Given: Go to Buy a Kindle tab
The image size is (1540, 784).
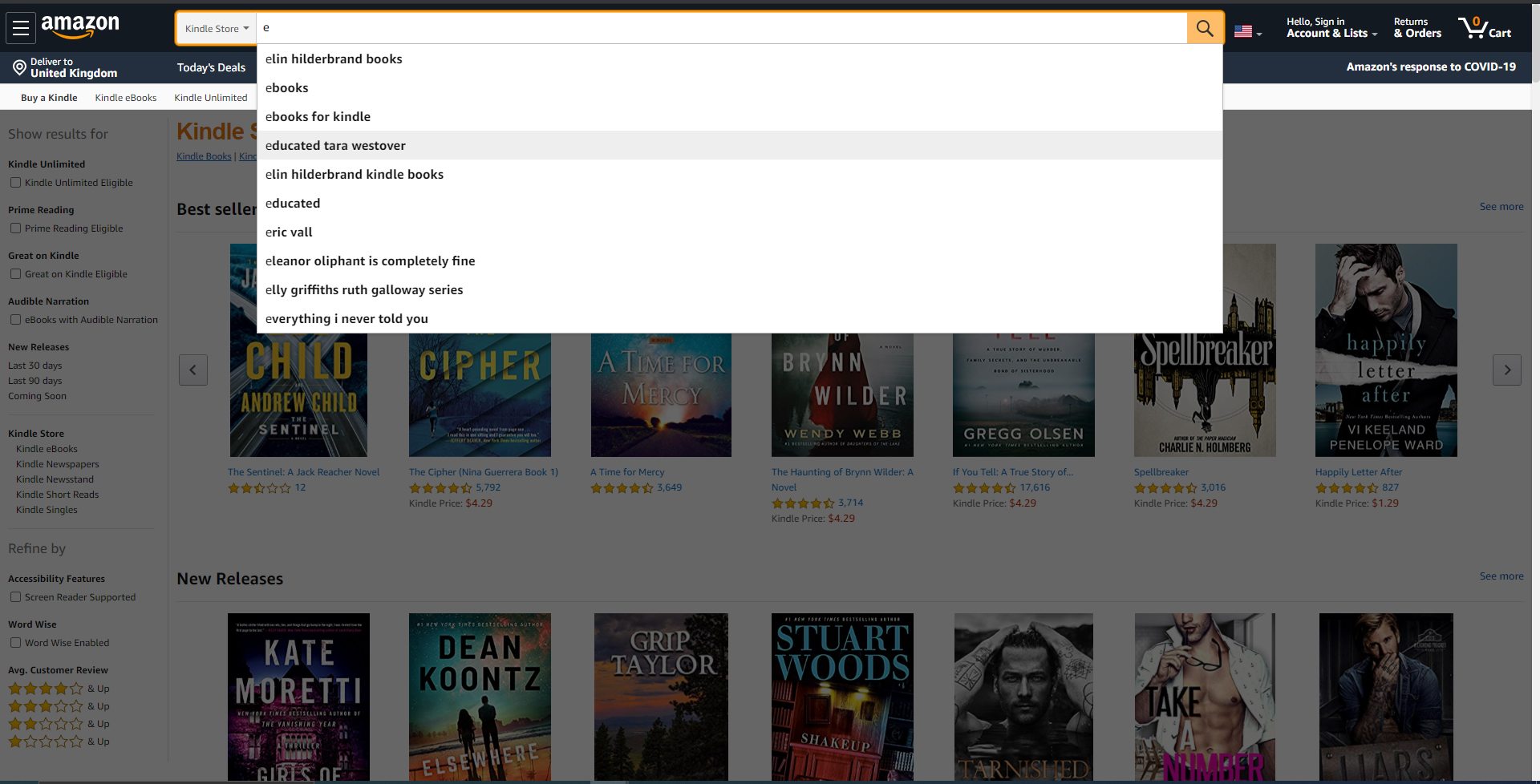Looking at the screenshot, I should coord(49,98).
